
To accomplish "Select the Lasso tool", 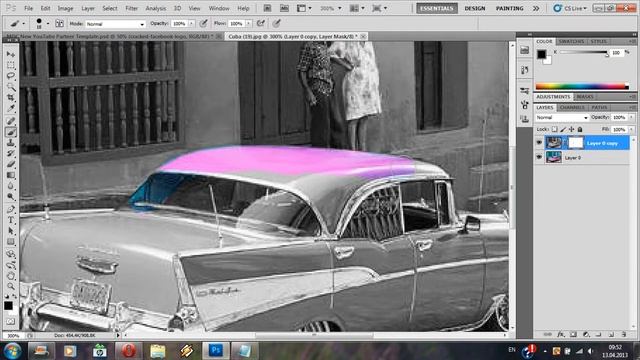I will pos(11,76).
